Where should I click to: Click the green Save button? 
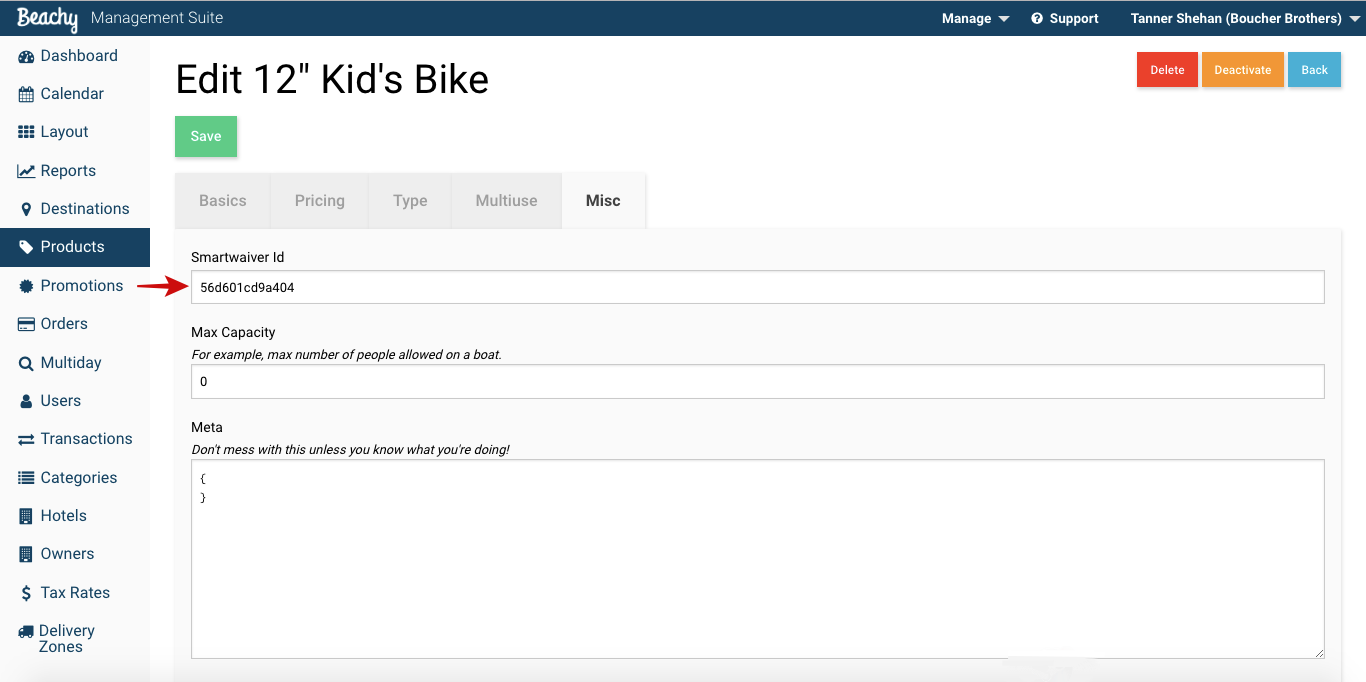click(x=206, y=136)
